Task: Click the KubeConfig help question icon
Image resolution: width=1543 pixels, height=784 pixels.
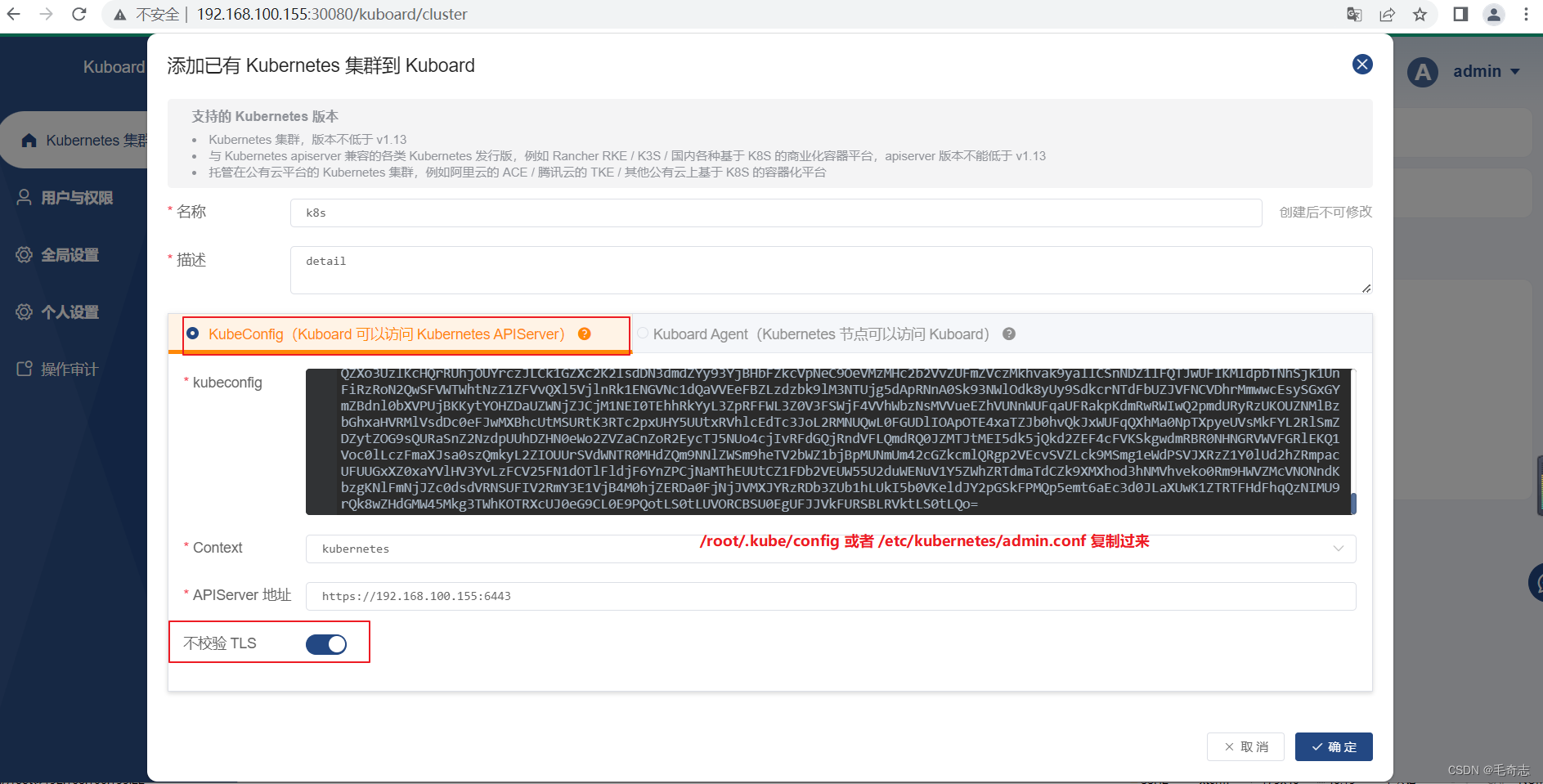Action: (585, 334)
